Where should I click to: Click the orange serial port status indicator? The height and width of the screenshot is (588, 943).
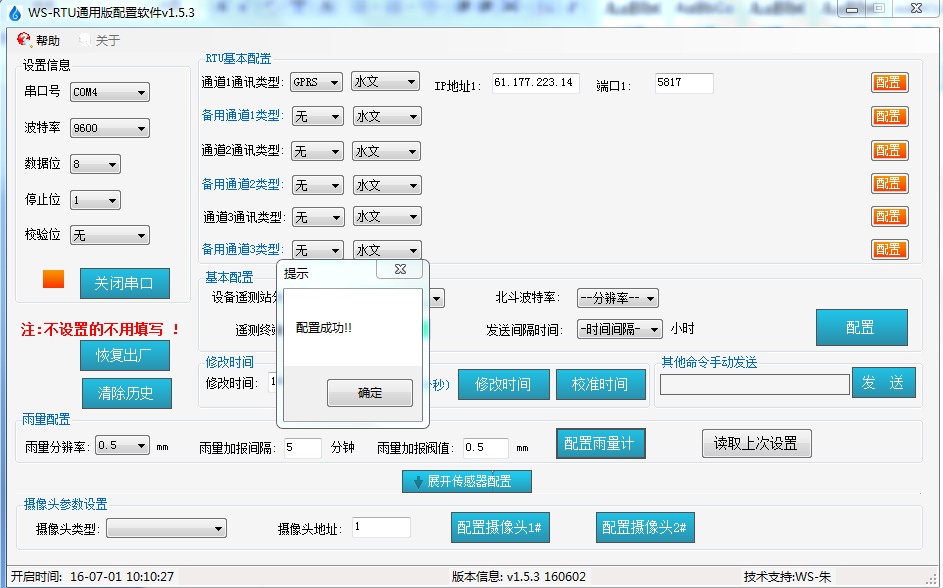(x=54, y=279)
